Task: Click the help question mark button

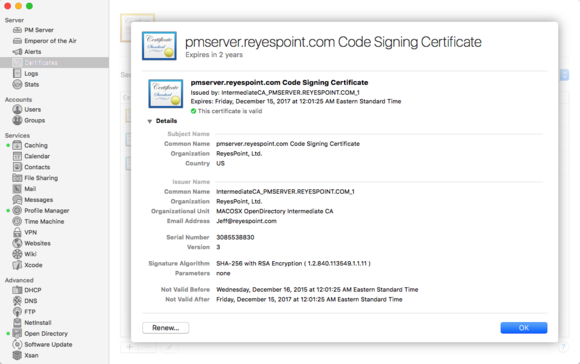Action: pyautogui.click(x=563, y=347)
